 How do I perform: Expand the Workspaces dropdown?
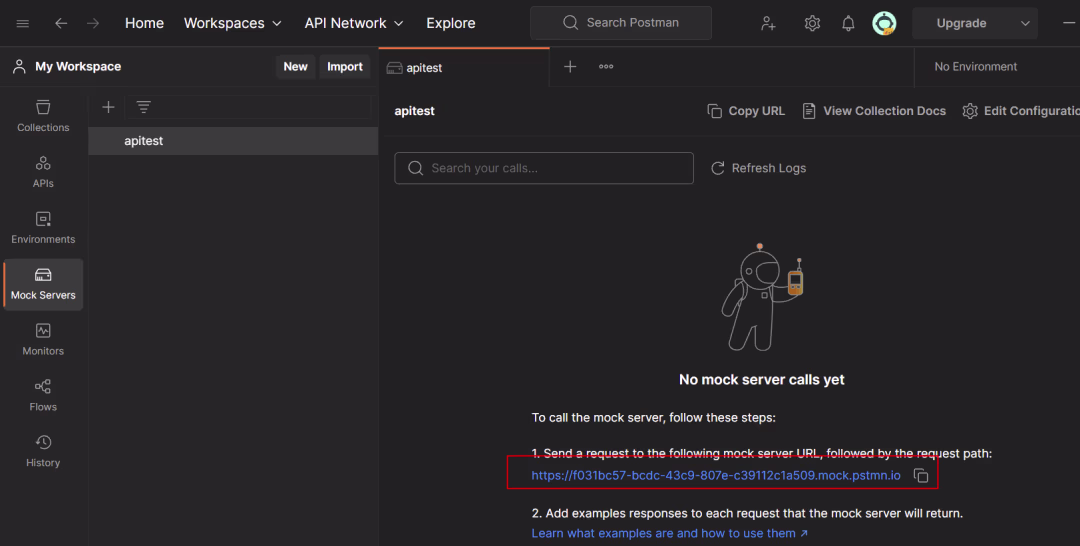click(232, 23)
